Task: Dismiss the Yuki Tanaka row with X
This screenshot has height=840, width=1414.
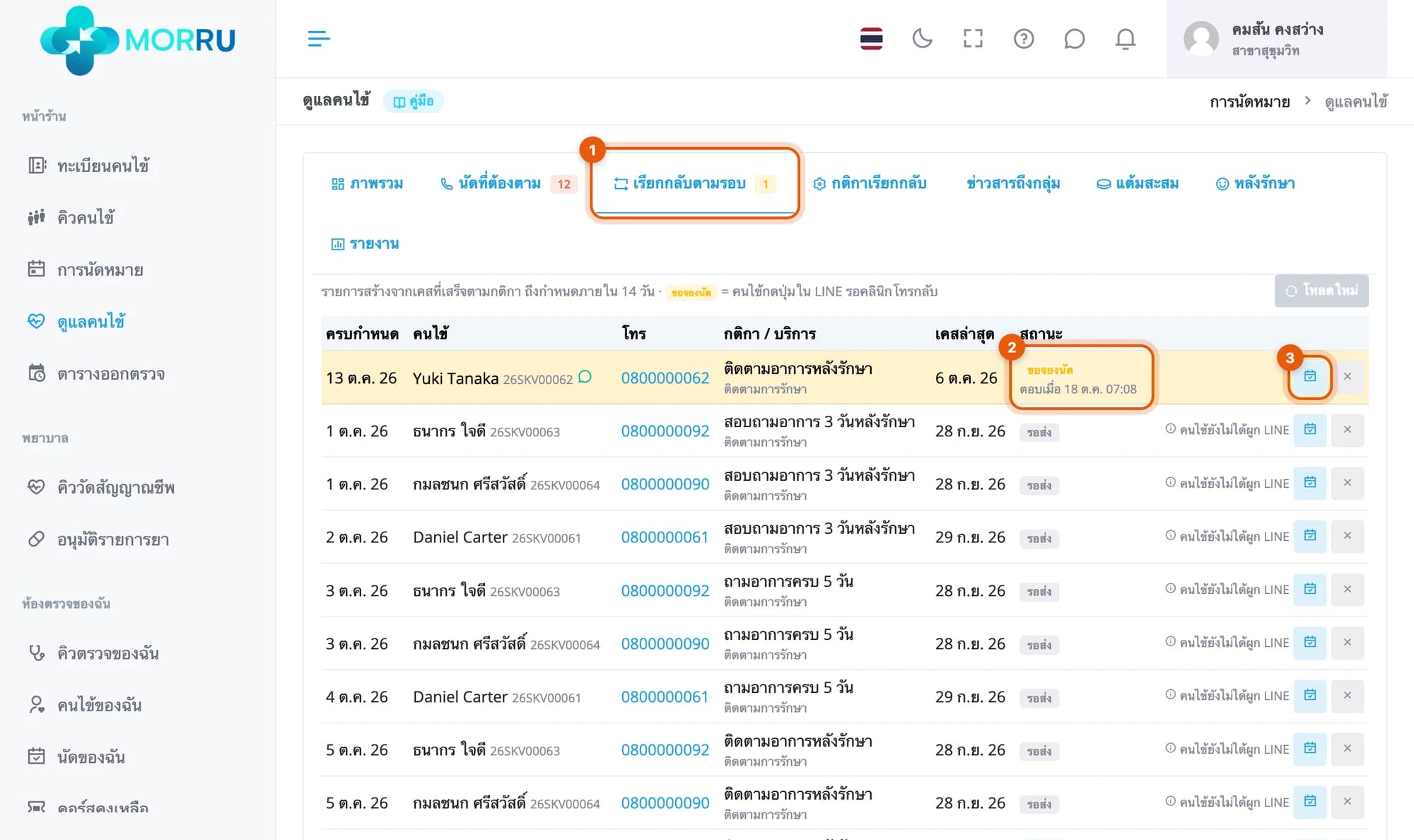Action: 1347,376
